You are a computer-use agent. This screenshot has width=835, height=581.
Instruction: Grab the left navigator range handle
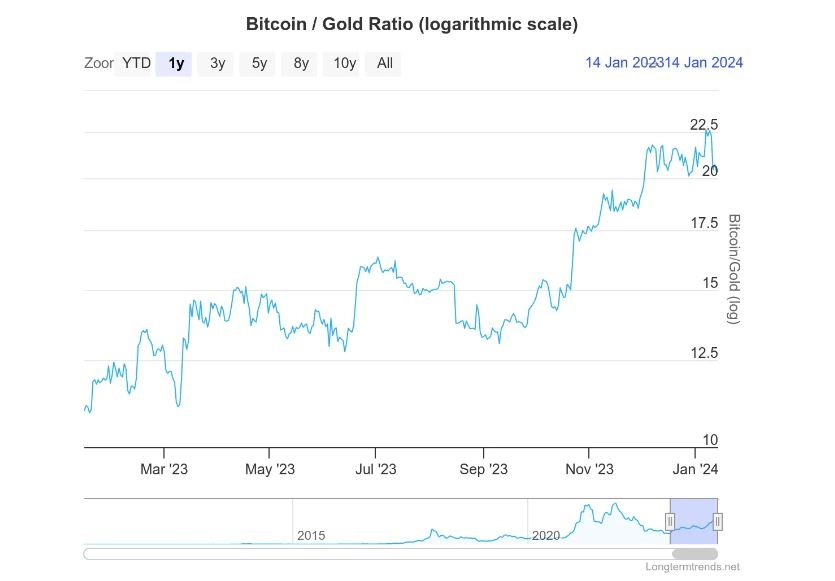coord(670,521)
